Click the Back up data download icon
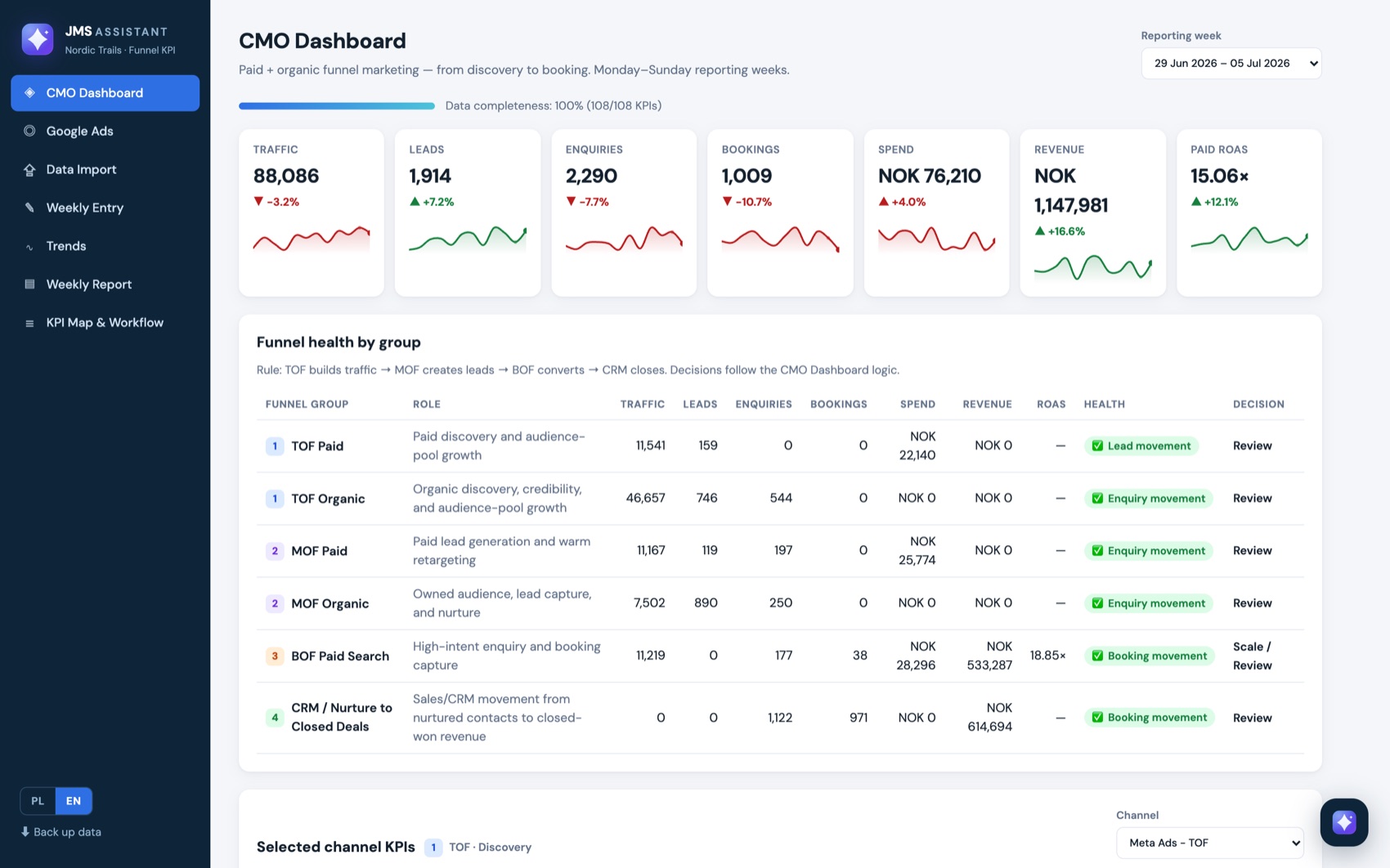Viewport: 1390px width, 868px height. click(25, 831)
